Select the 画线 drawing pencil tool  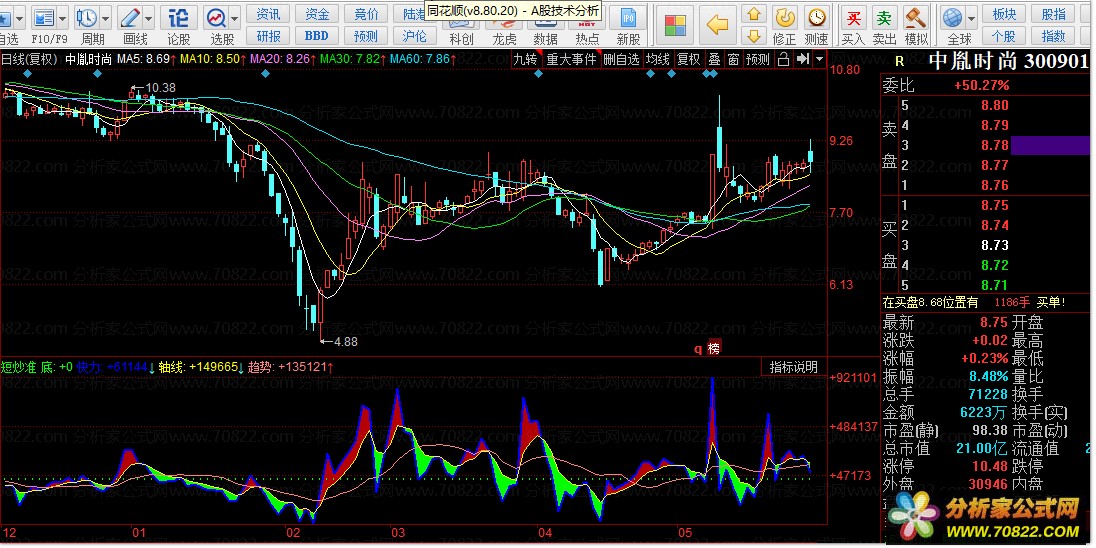[x=130, y=18]
